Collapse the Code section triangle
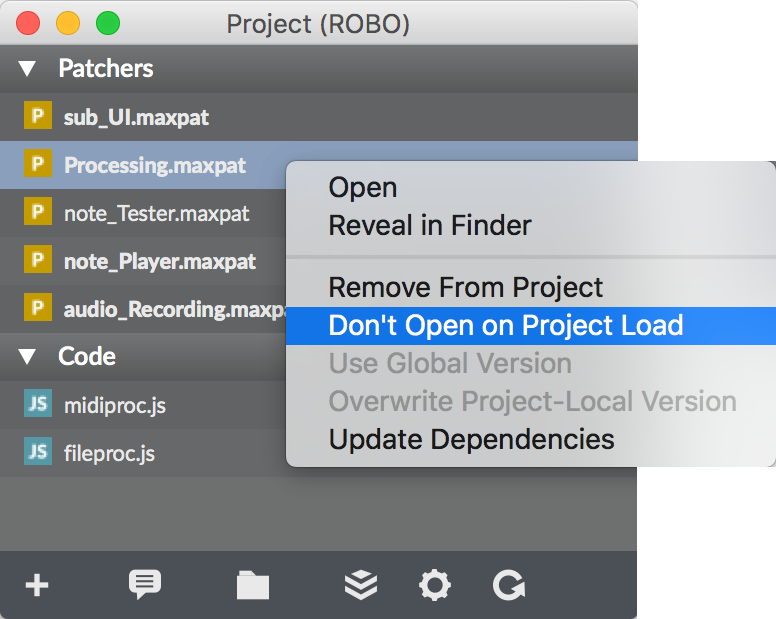The height and width of the screenshot is (619, 776). (x=27, y=356)
